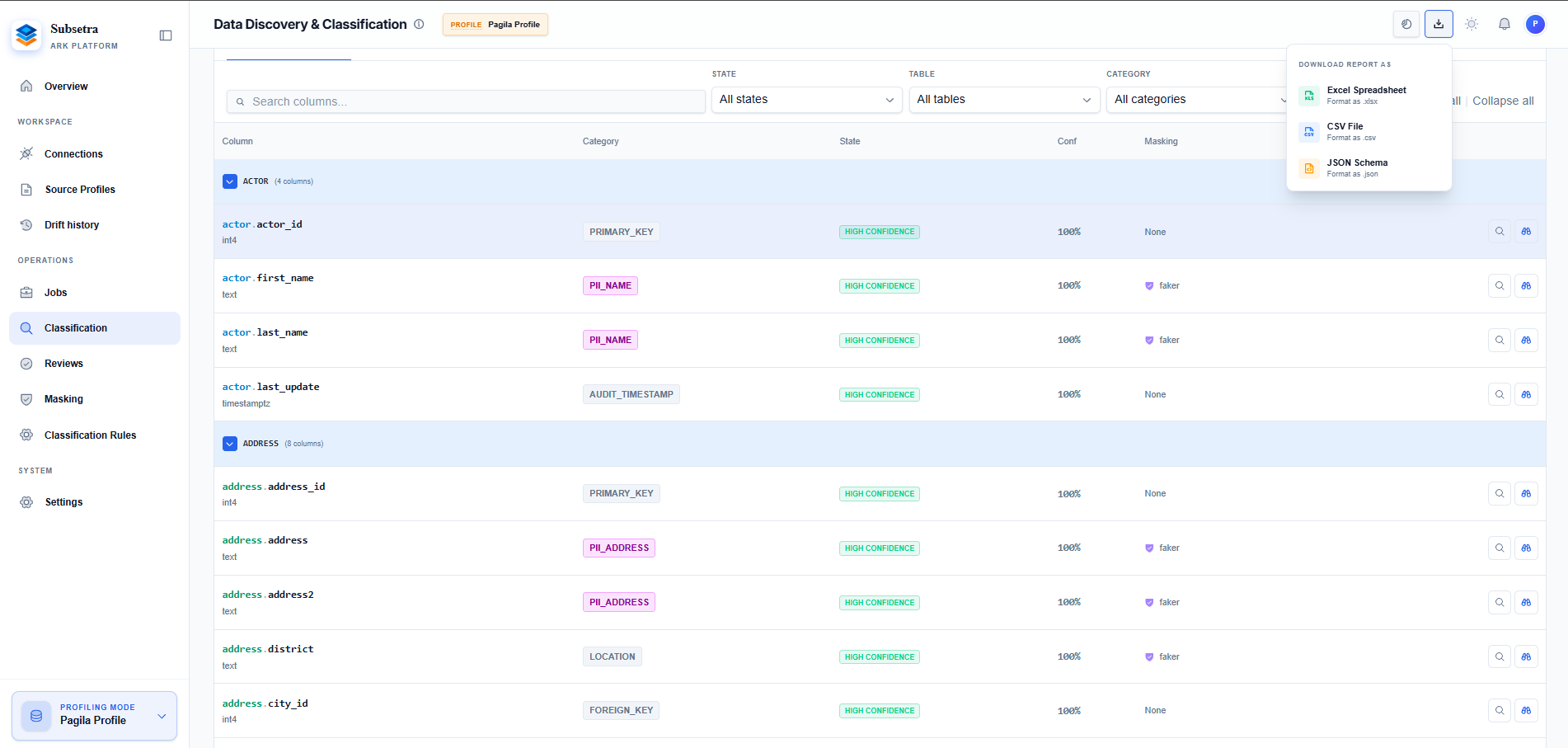Open the notifications bell
This screenshot has width=1568, height=748.
pyautogui.click(x=1505, y=24)
